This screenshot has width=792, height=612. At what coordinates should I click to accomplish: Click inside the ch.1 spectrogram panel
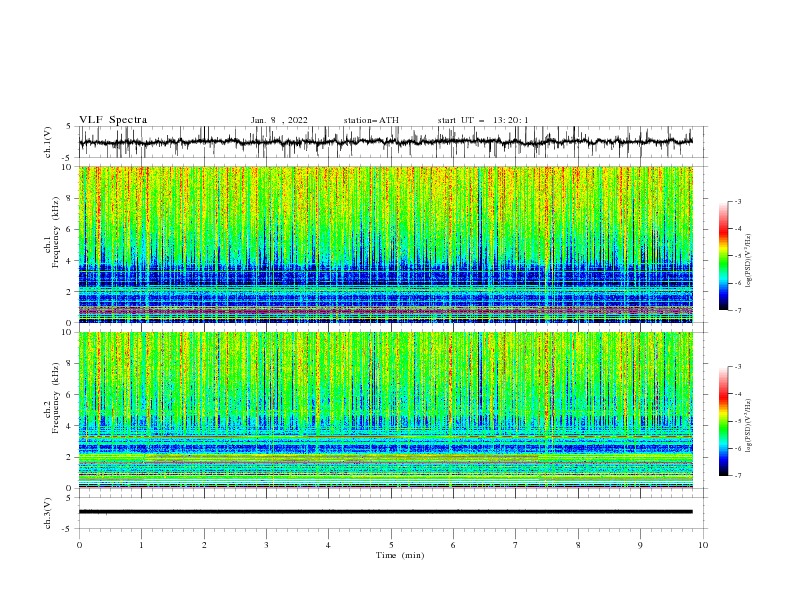(x=385, y=244)
